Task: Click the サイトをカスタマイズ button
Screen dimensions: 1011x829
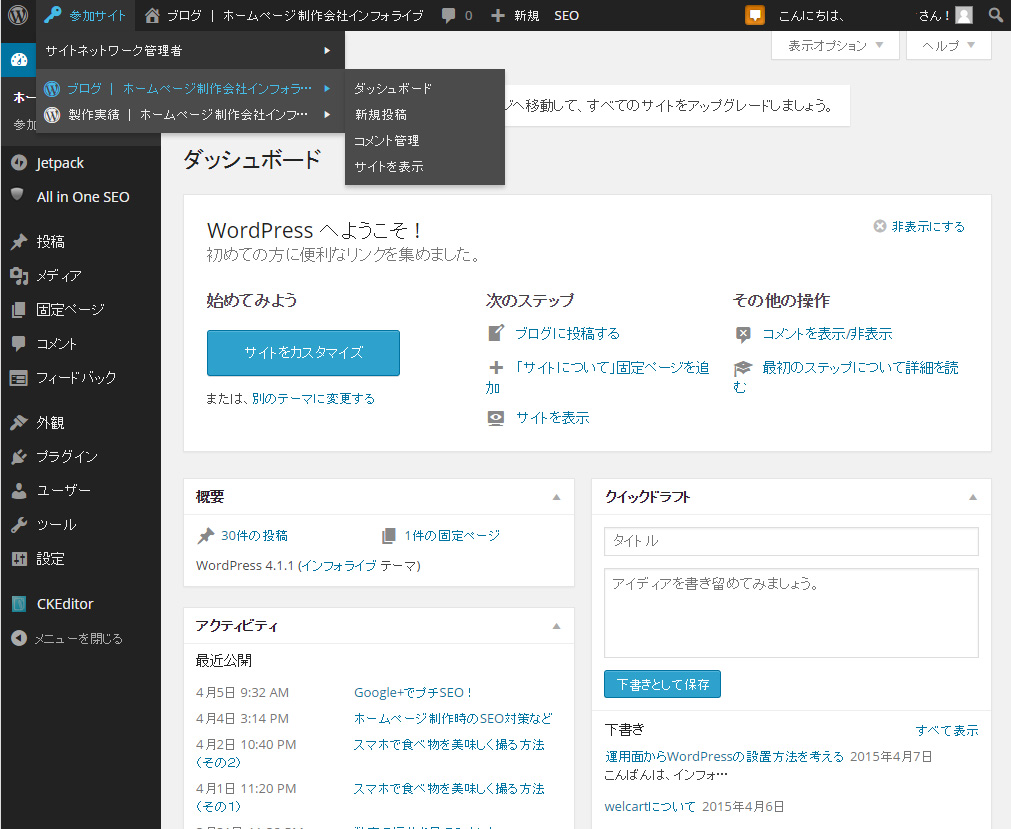Action: [303, 353]
